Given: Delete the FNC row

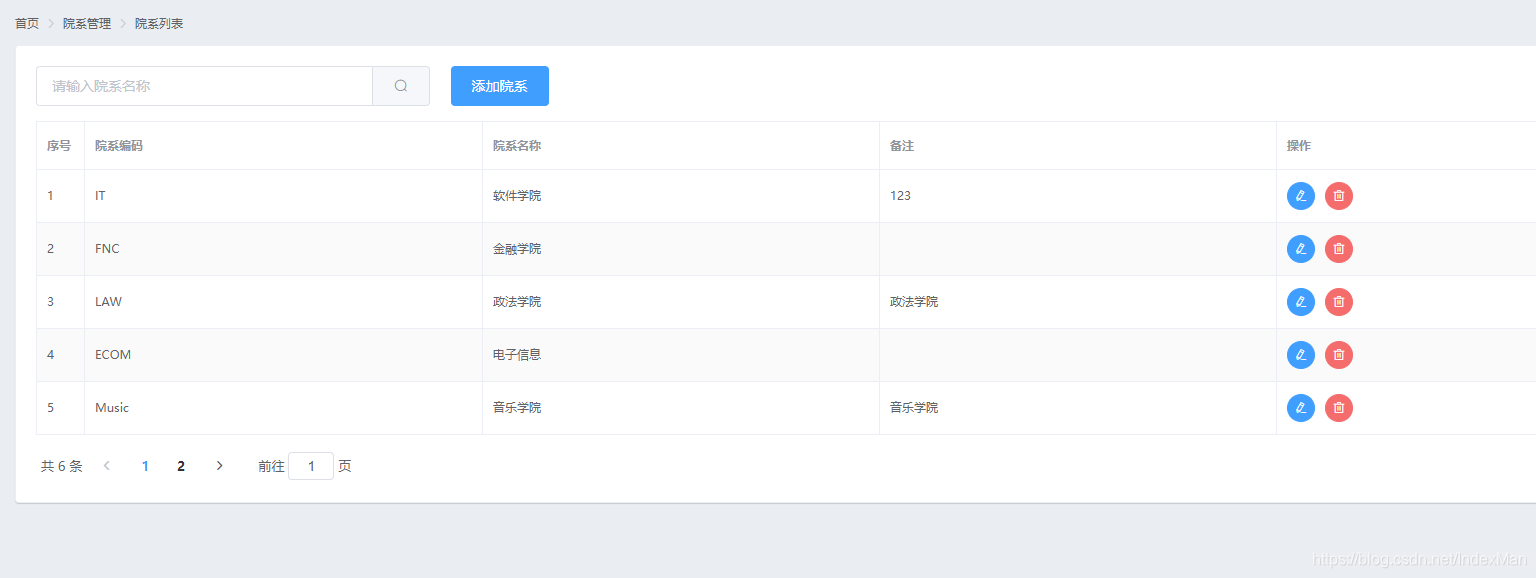Looking at the screenshot, I should tap(1339, 249).
